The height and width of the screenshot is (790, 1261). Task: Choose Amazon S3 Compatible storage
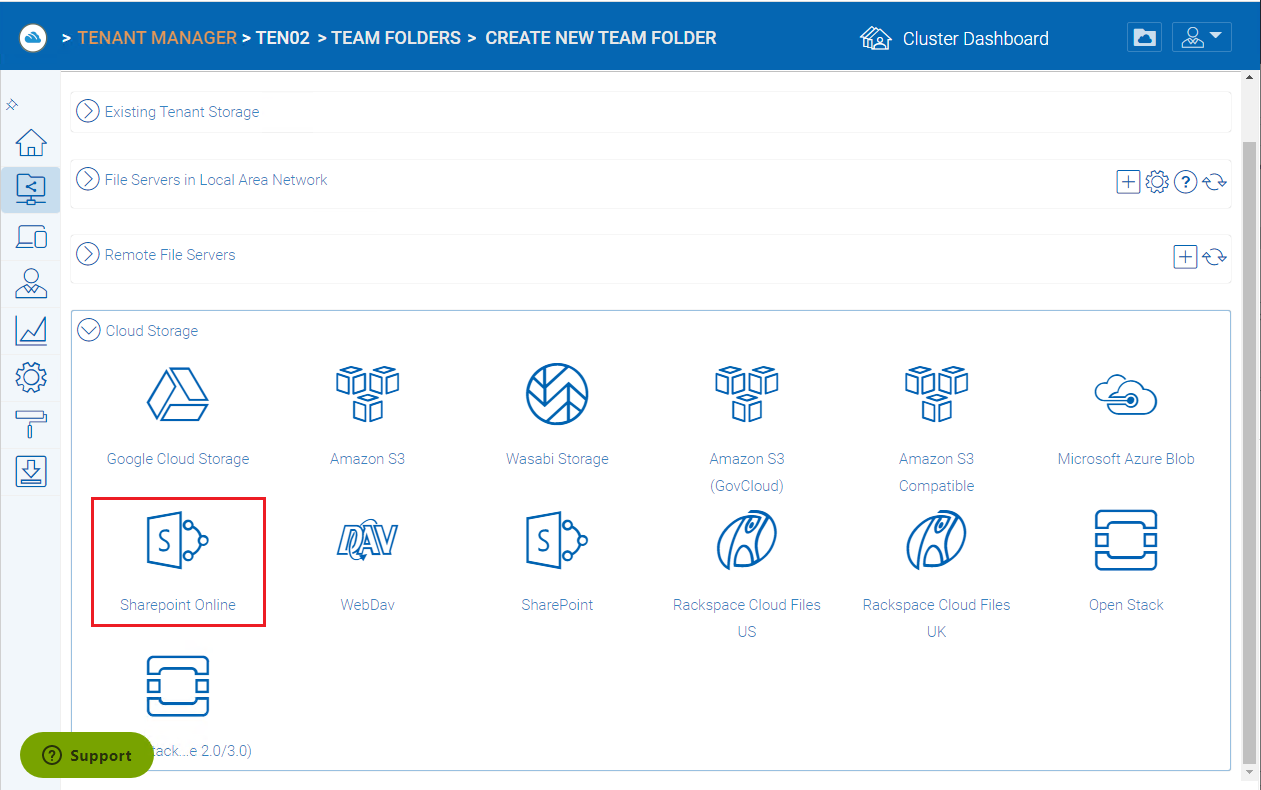(936, 393)
